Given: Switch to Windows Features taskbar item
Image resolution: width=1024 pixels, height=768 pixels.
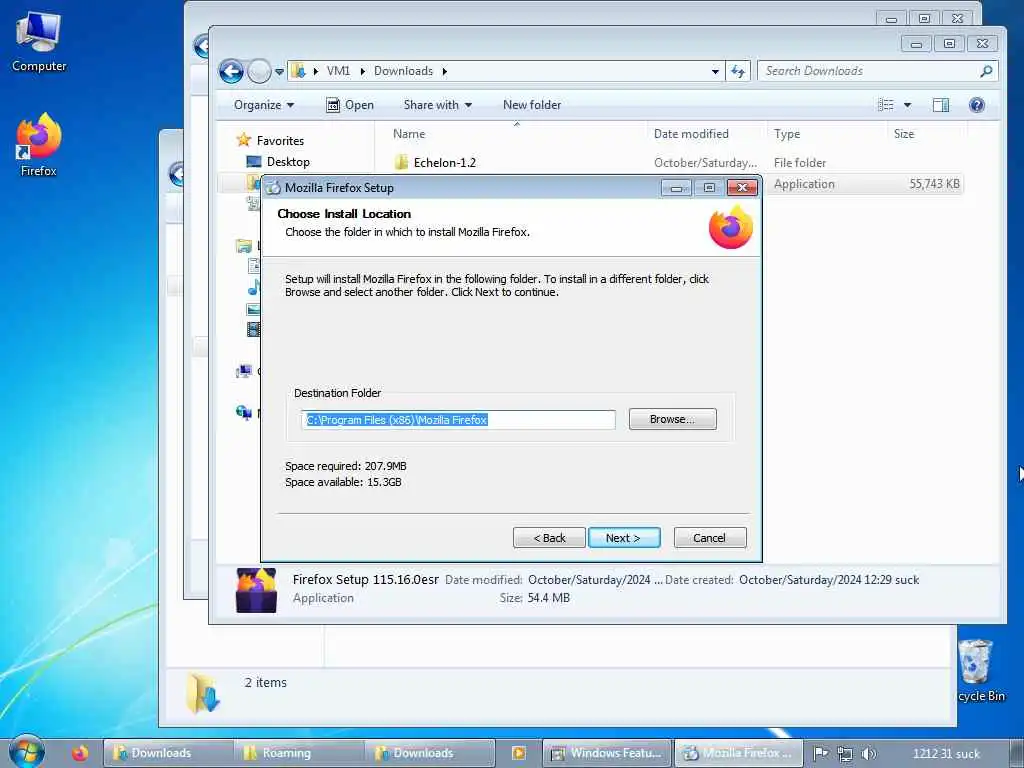Looking at the screenshot, I should tap(607, 753).
